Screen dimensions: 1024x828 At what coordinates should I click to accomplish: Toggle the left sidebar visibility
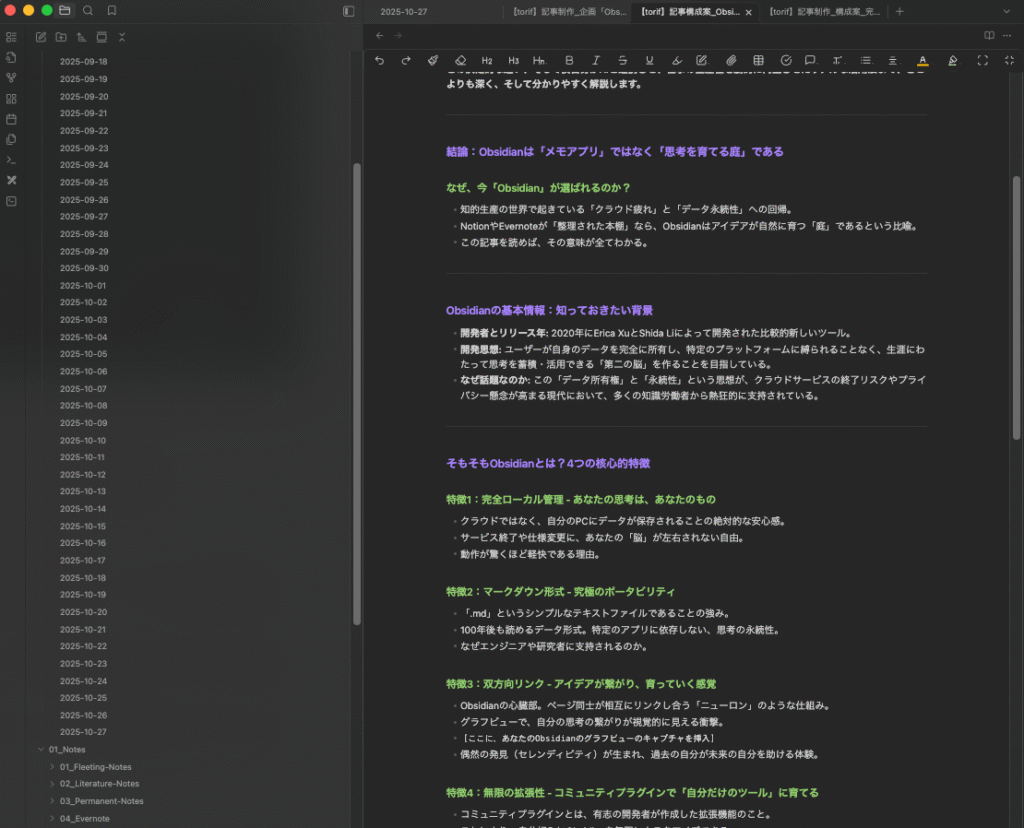click(348, 11)
